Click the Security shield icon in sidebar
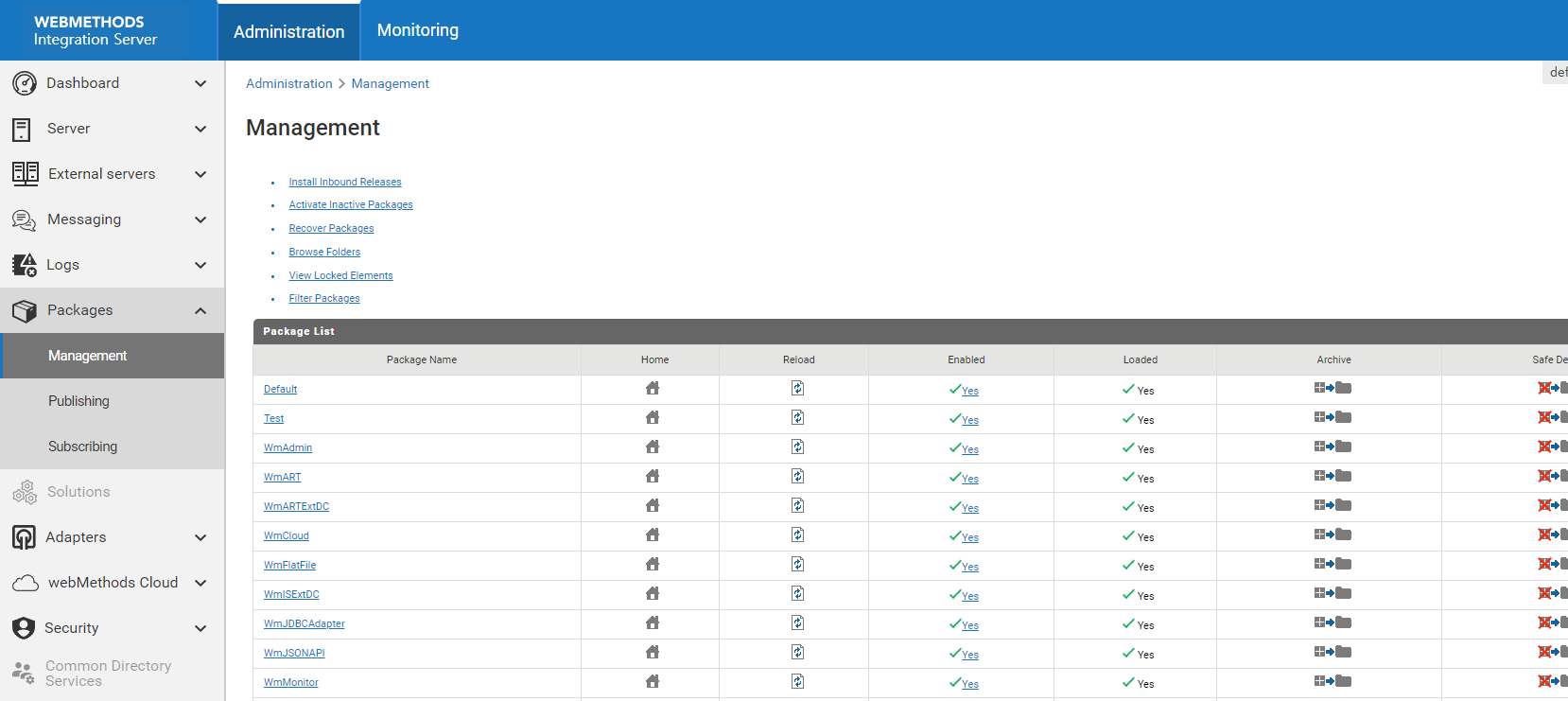 point(24,628)
